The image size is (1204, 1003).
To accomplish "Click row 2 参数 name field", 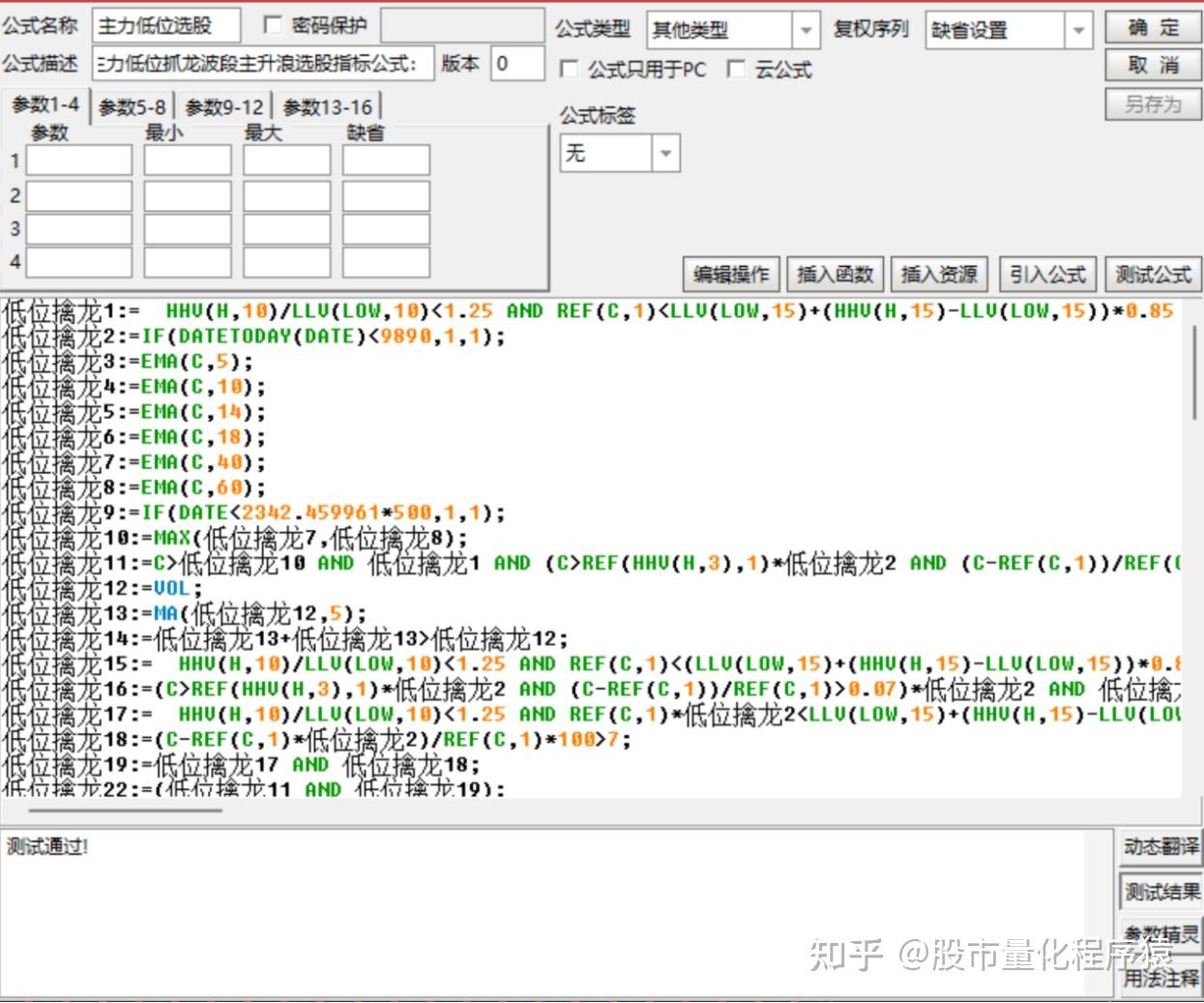I will pos(78,195).
